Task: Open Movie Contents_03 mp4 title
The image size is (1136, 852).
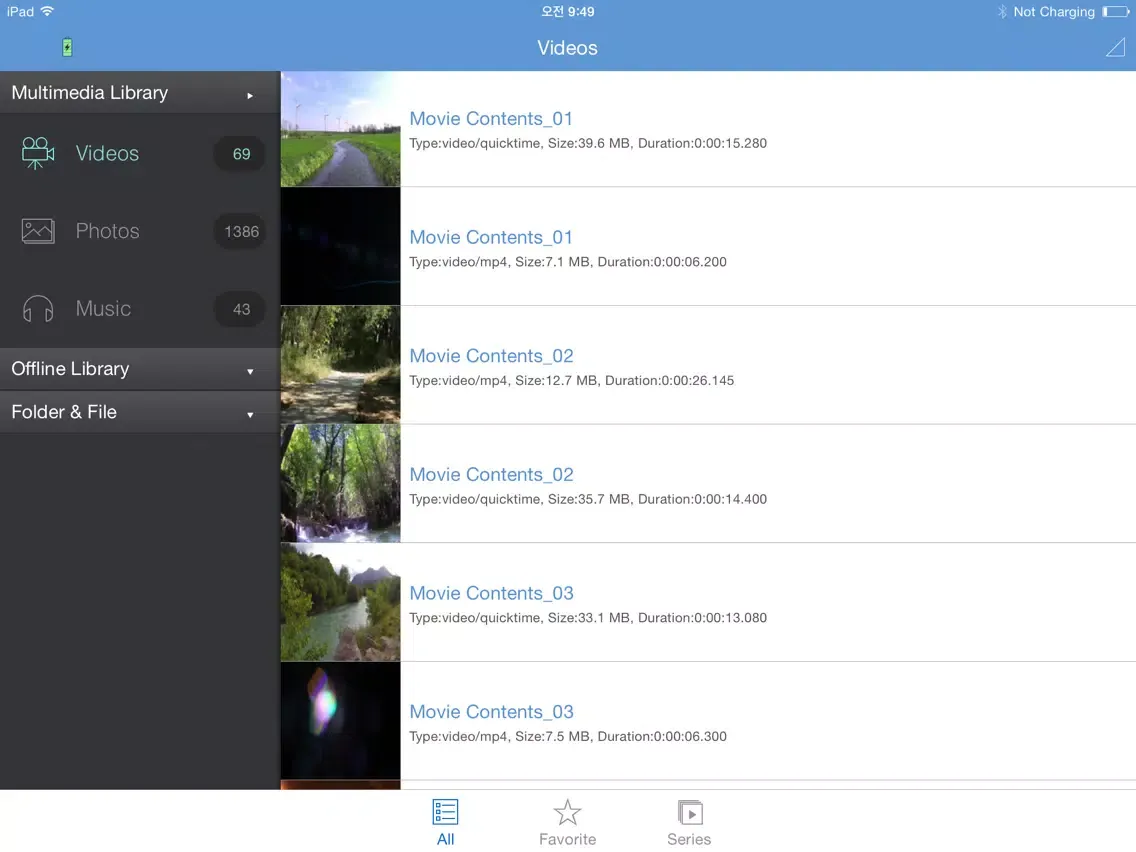Action: tap(491, 712)
